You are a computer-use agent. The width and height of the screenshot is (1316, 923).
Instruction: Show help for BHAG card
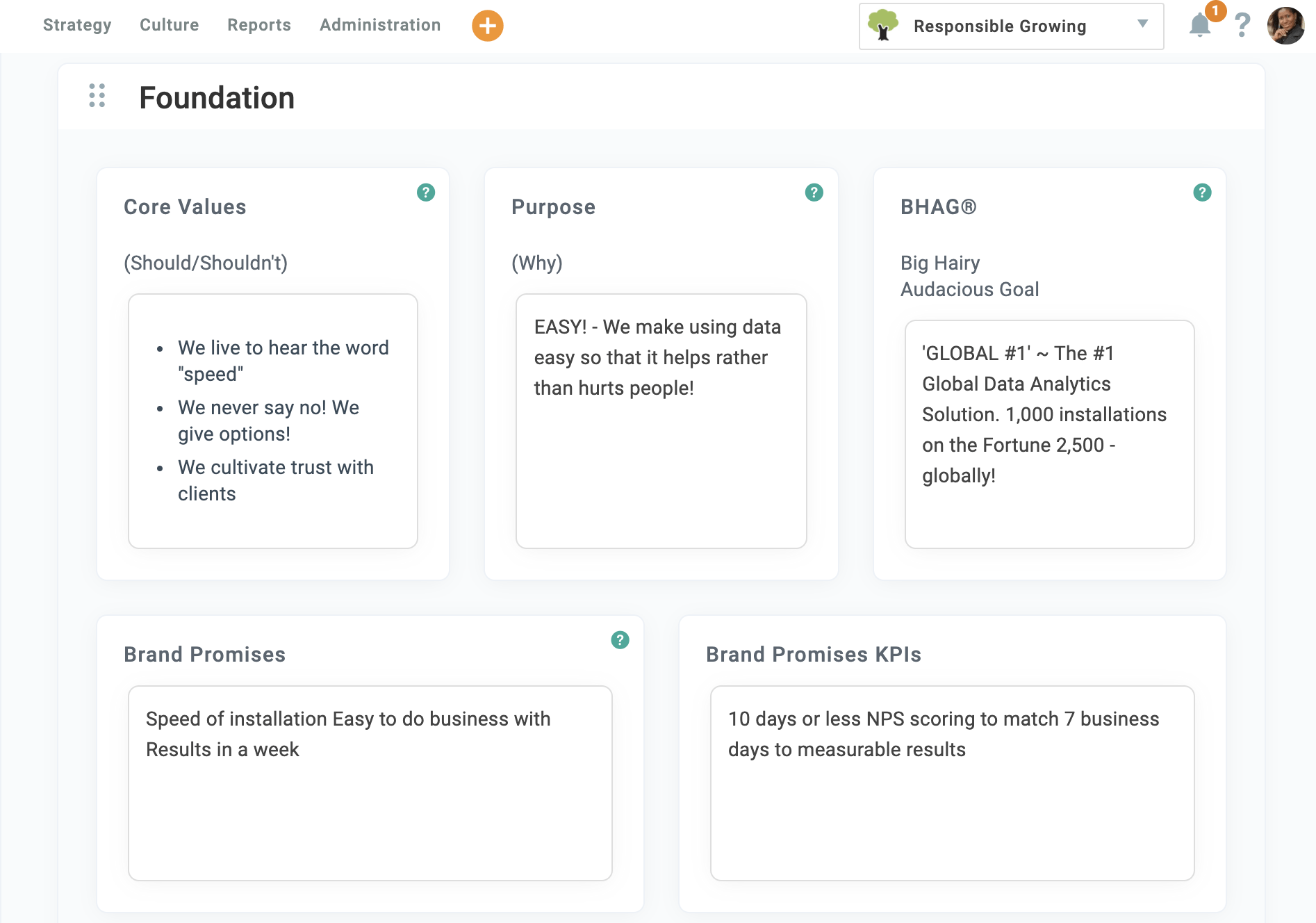pos(1201,193)
